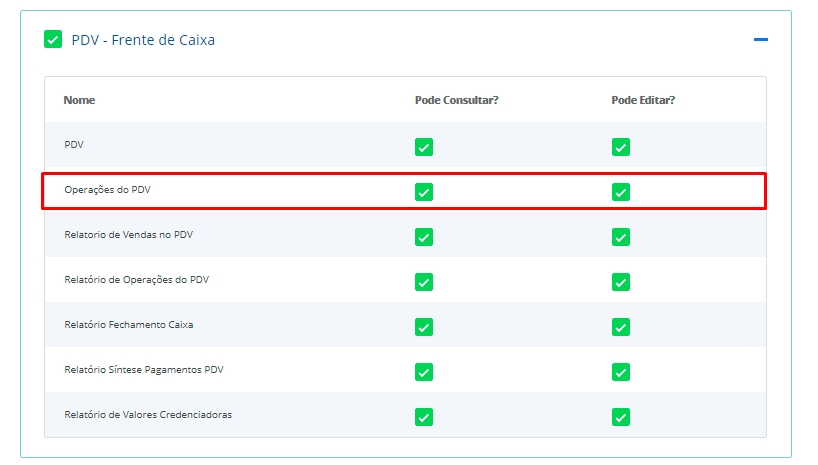The width and height of the screenshot is (818, 465).
Task: Uncheck Pode Consultar for PDV row
Action: 424,147
